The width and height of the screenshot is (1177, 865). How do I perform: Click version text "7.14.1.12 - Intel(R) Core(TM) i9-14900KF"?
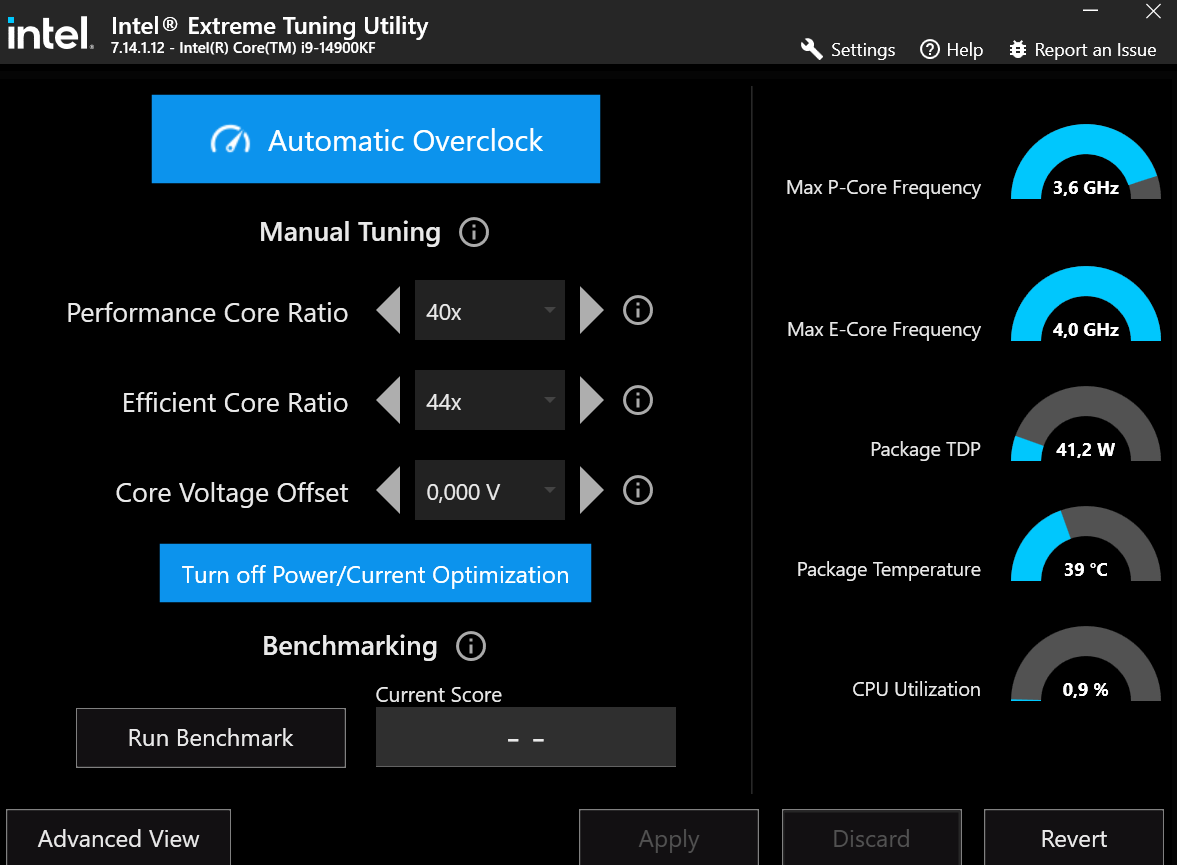243,48
